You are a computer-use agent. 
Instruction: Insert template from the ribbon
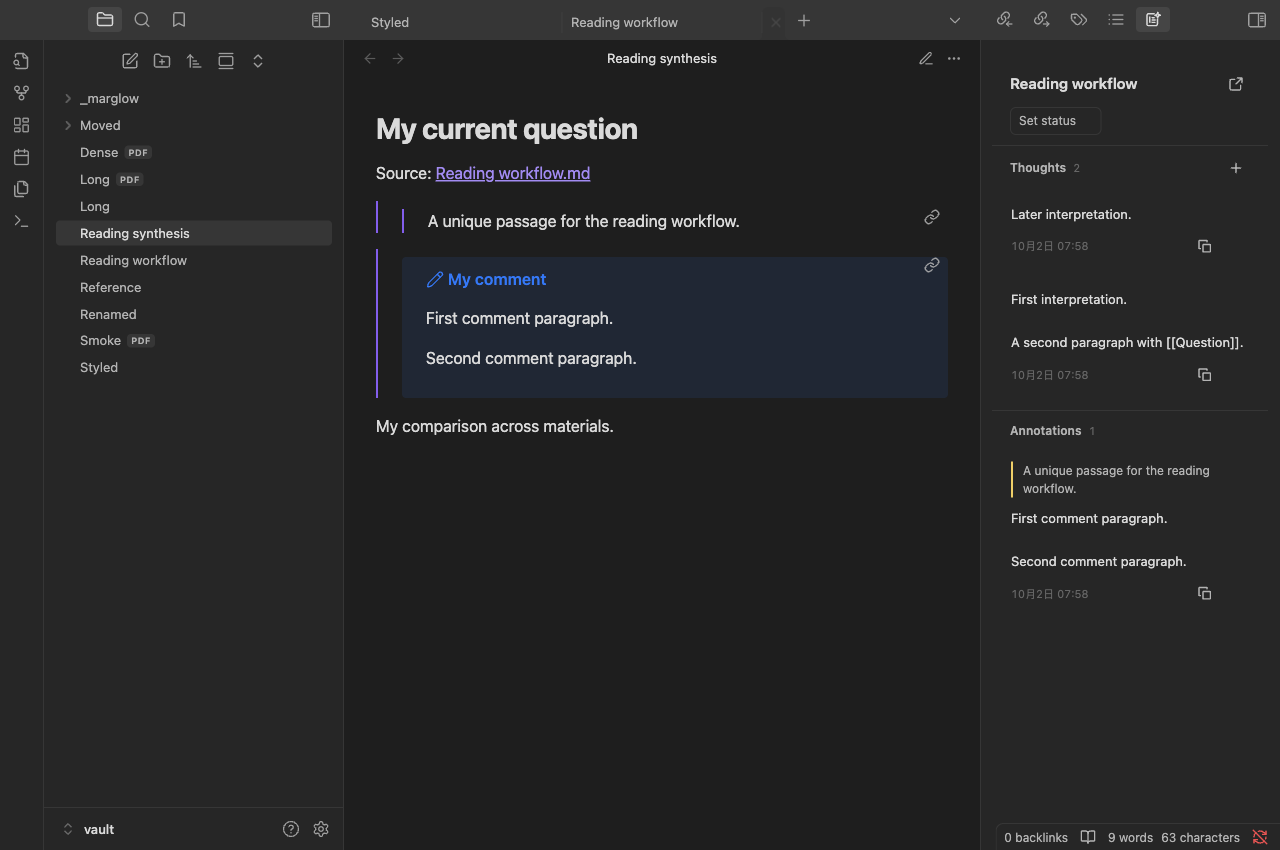(x=21, y=189)
